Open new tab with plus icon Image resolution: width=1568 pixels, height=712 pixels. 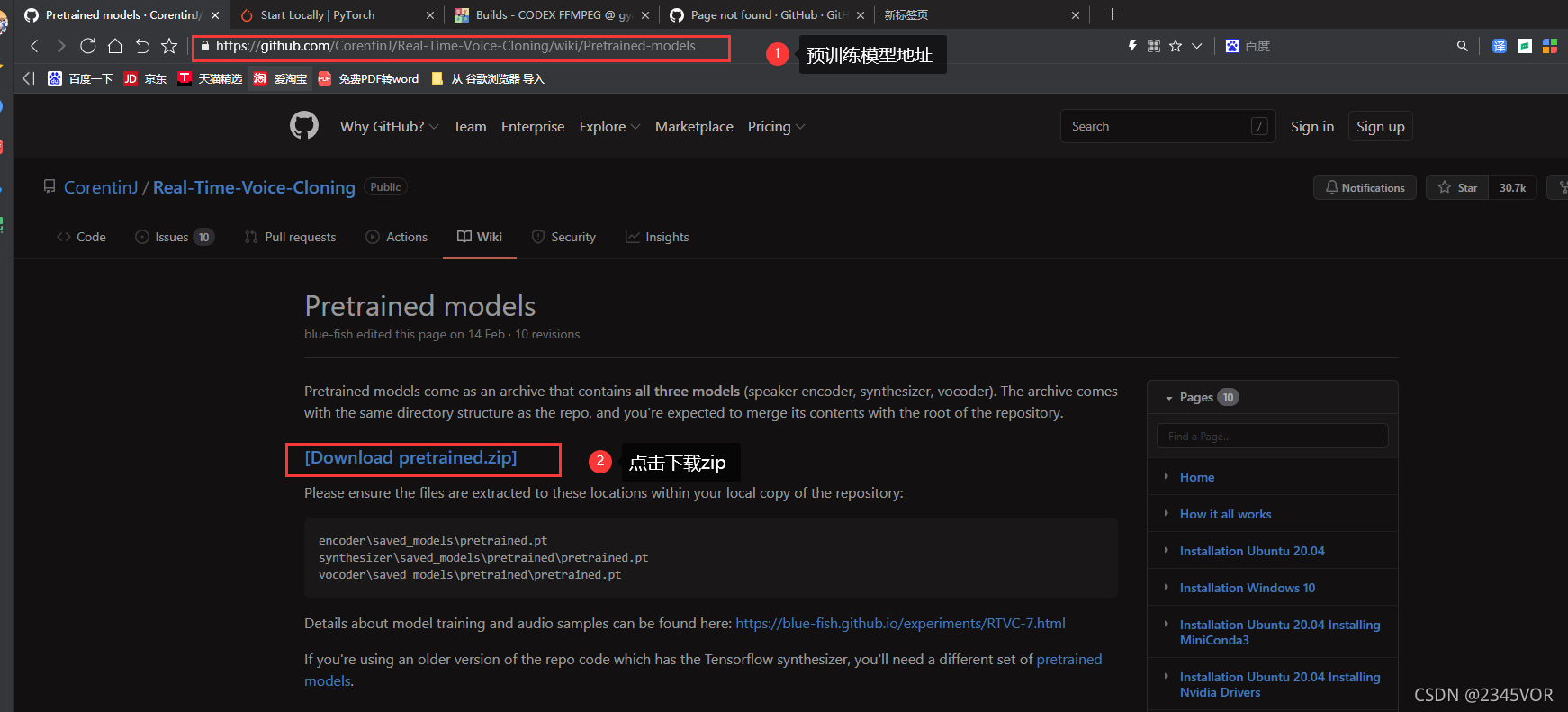pyautogui.click(x=1112, y=14)
